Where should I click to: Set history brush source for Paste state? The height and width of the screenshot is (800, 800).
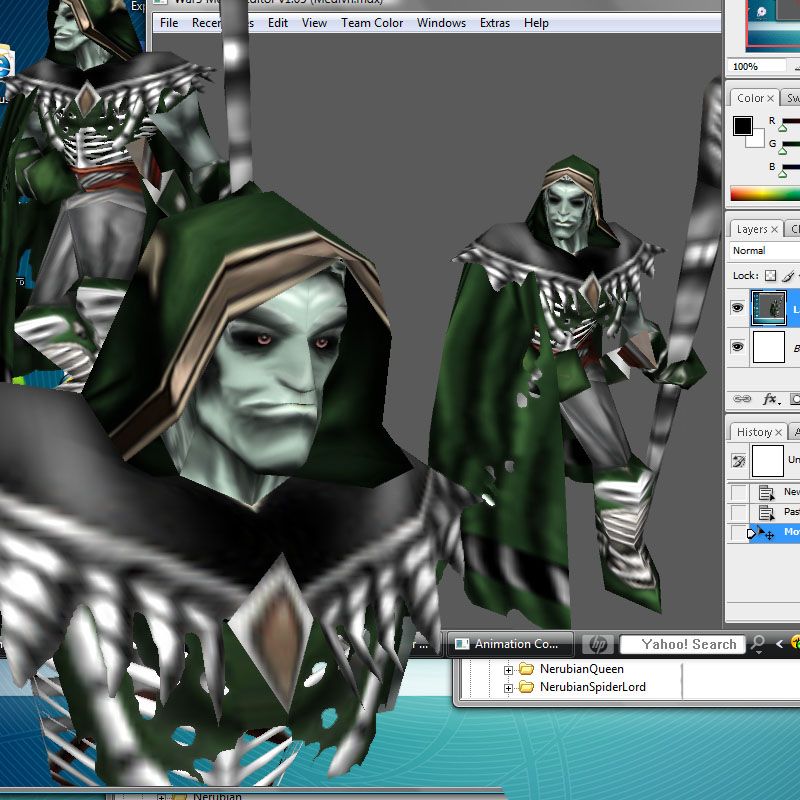[x=737, y=512]
